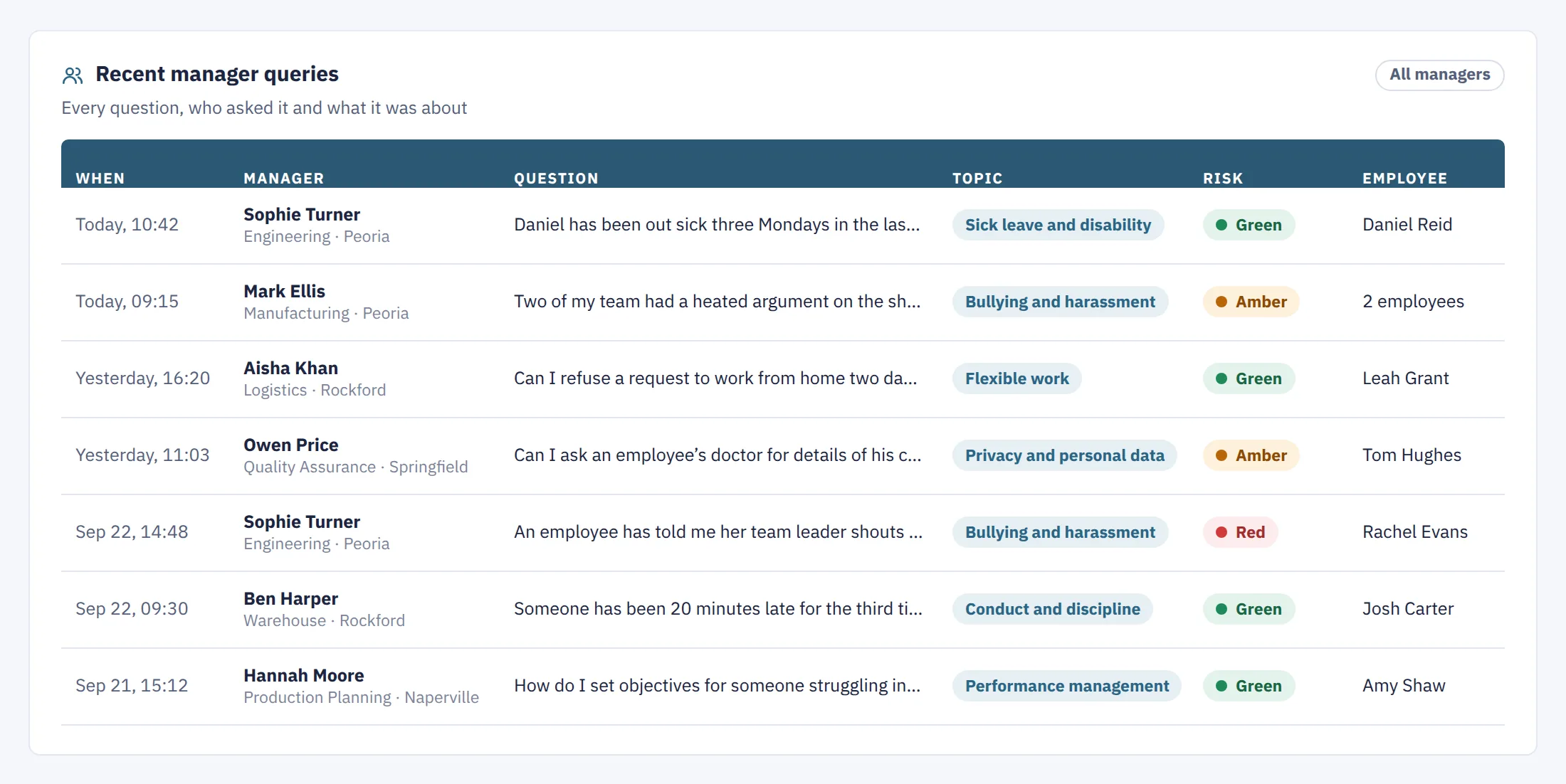Click the Amber risk badge in Owen Price row
Viewport: 1566px width, 784px height.
click(x=1251, y=455)
